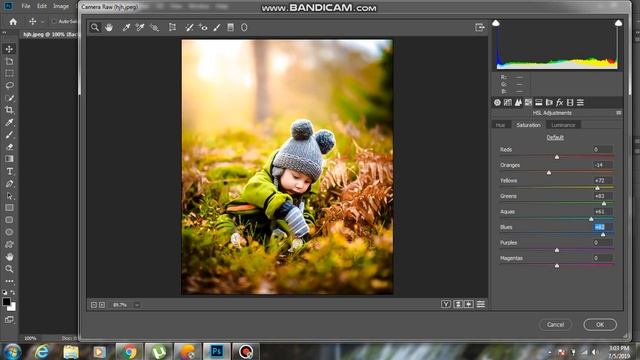Click the Oranges saturation value field
The height and width of the screenshot is (360, 640).
602,165
